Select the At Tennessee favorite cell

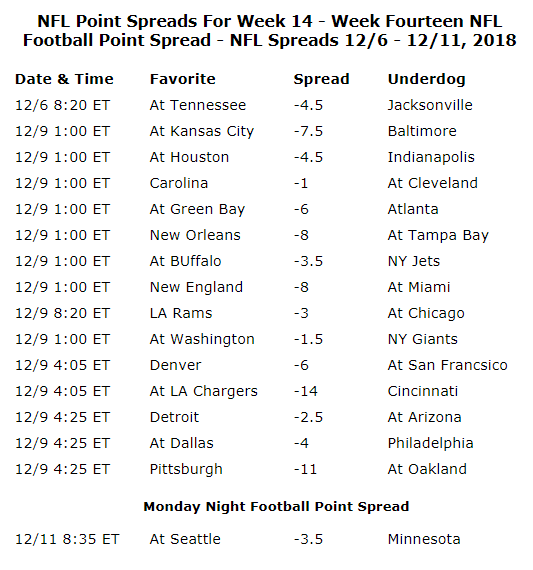198,105
